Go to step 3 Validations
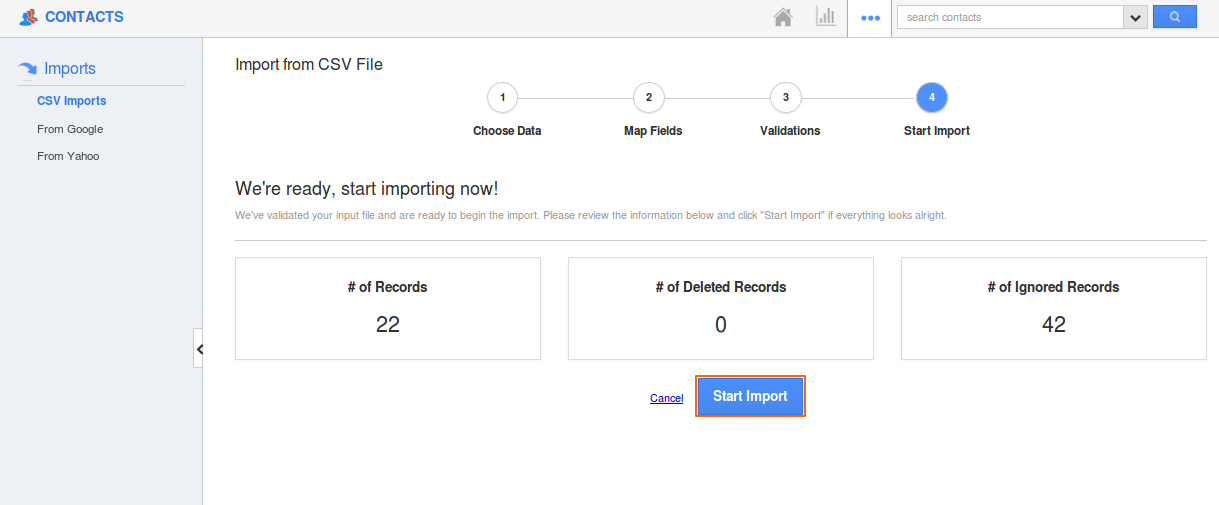The height and width of the screenshot is (505, 1219). 785,97
